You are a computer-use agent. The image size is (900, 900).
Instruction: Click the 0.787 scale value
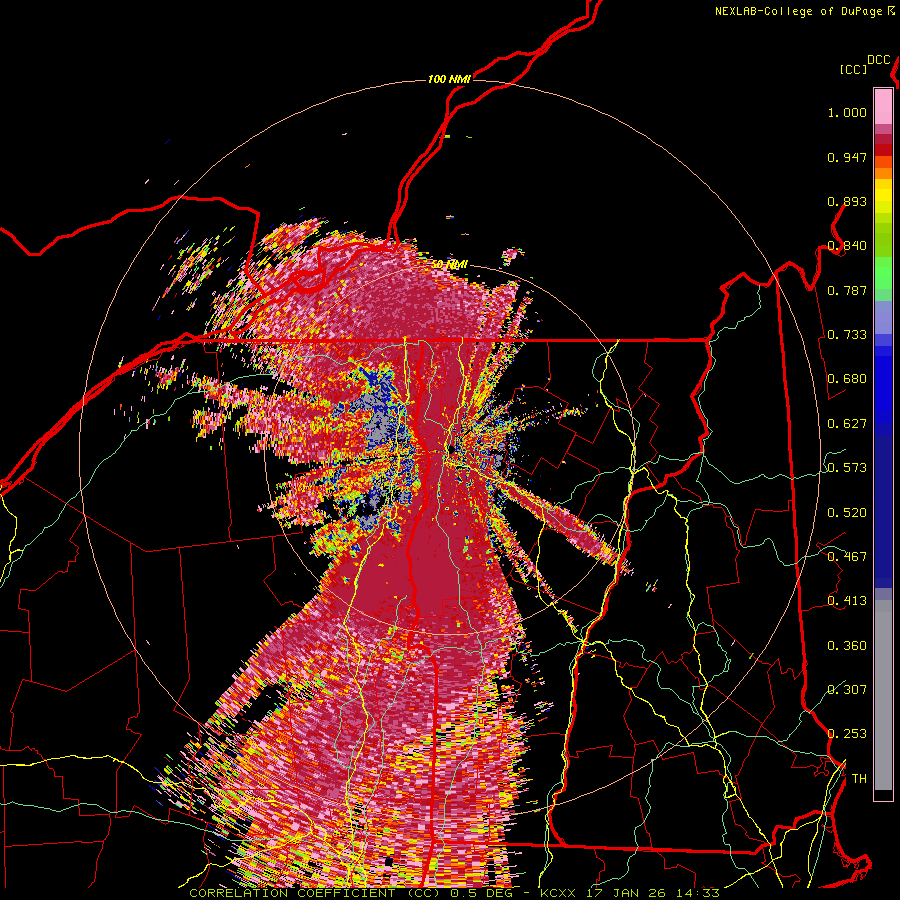[847, 290]
